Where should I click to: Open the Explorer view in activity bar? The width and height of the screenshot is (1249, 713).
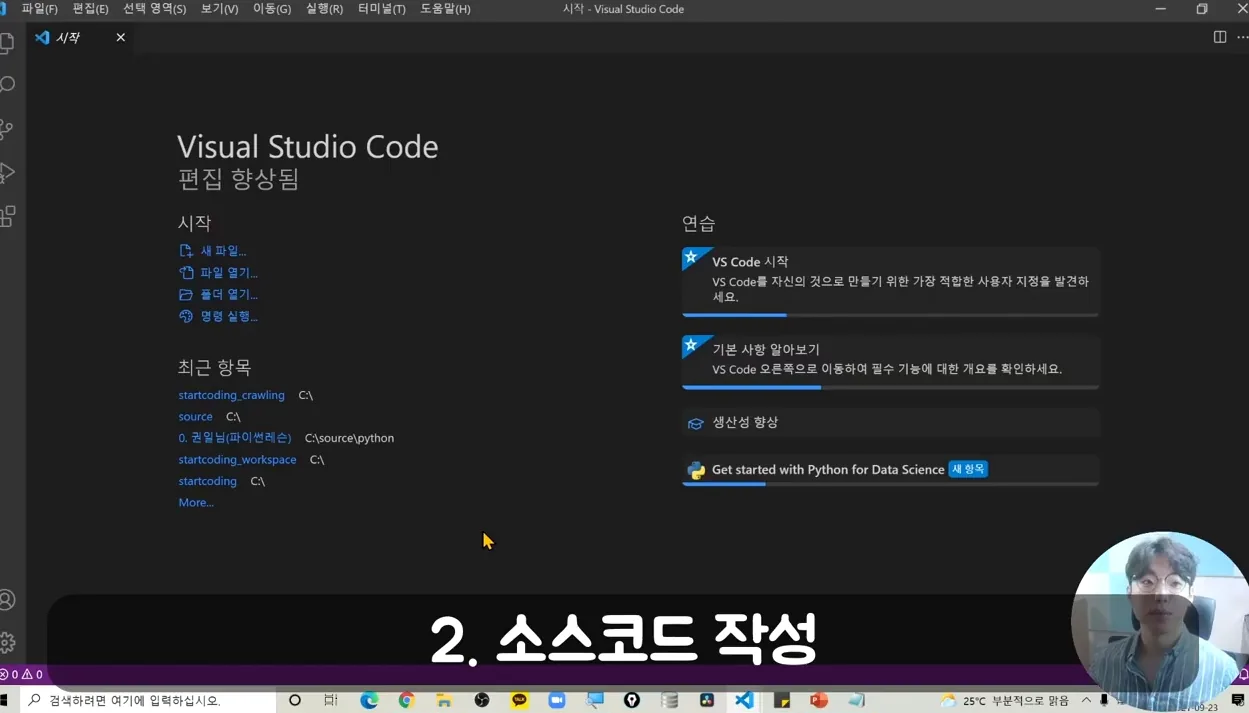tap(7, 43)
